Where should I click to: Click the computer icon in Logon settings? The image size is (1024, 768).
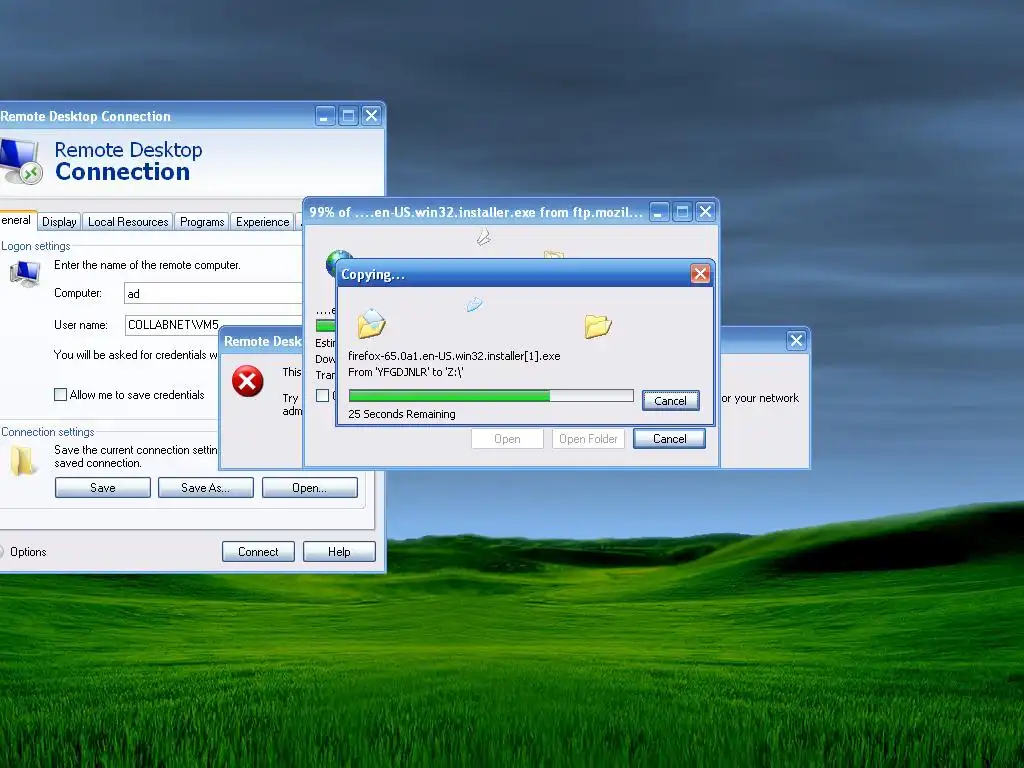pyautogui.click(x=25, y=274)
